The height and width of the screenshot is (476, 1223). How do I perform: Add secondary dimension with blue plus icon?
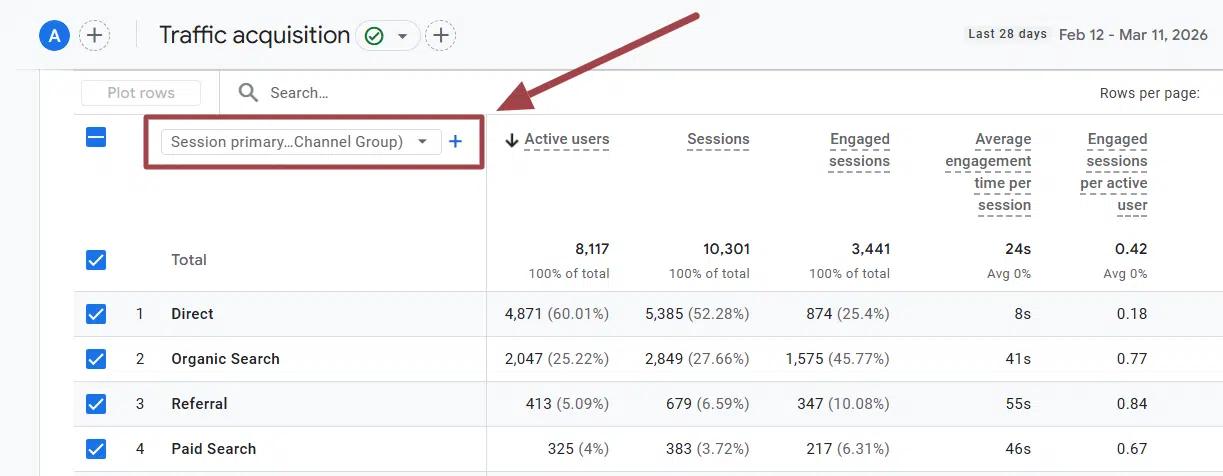[x=455, y=142]
